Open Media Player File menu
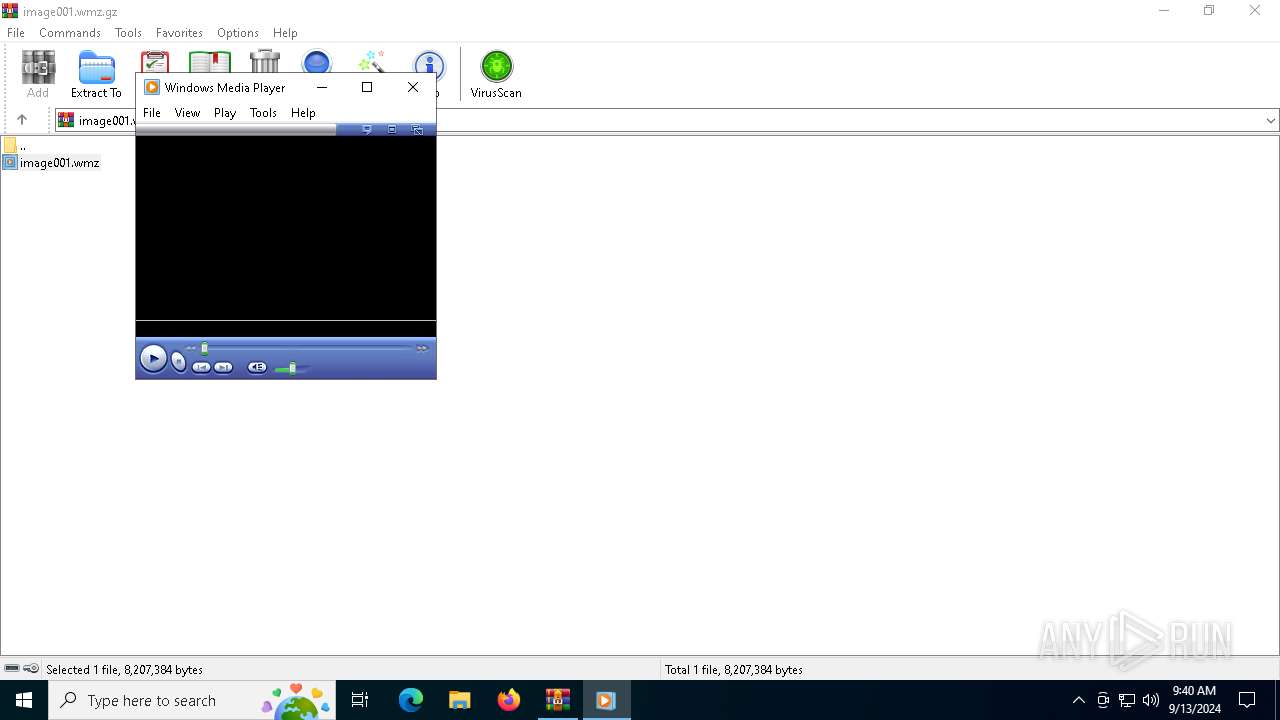Screen dimensions: 1280x720 tap(152, 113)
